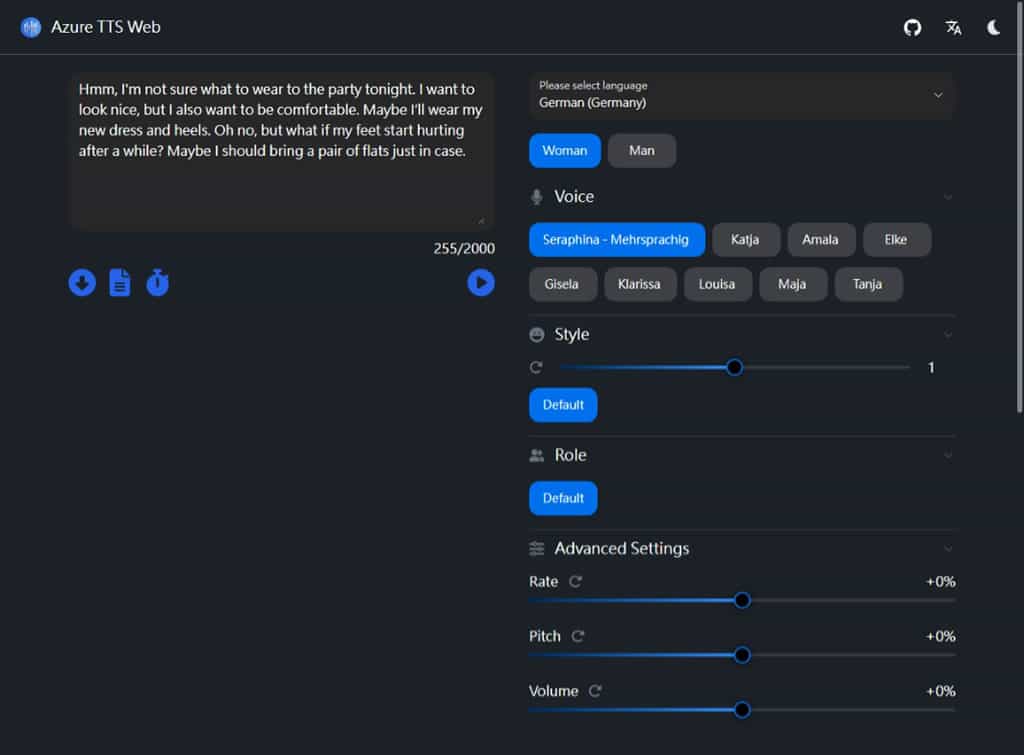Click the translate language icon
The width and height of the screenshot is (1024, 755).
point(953,28)
